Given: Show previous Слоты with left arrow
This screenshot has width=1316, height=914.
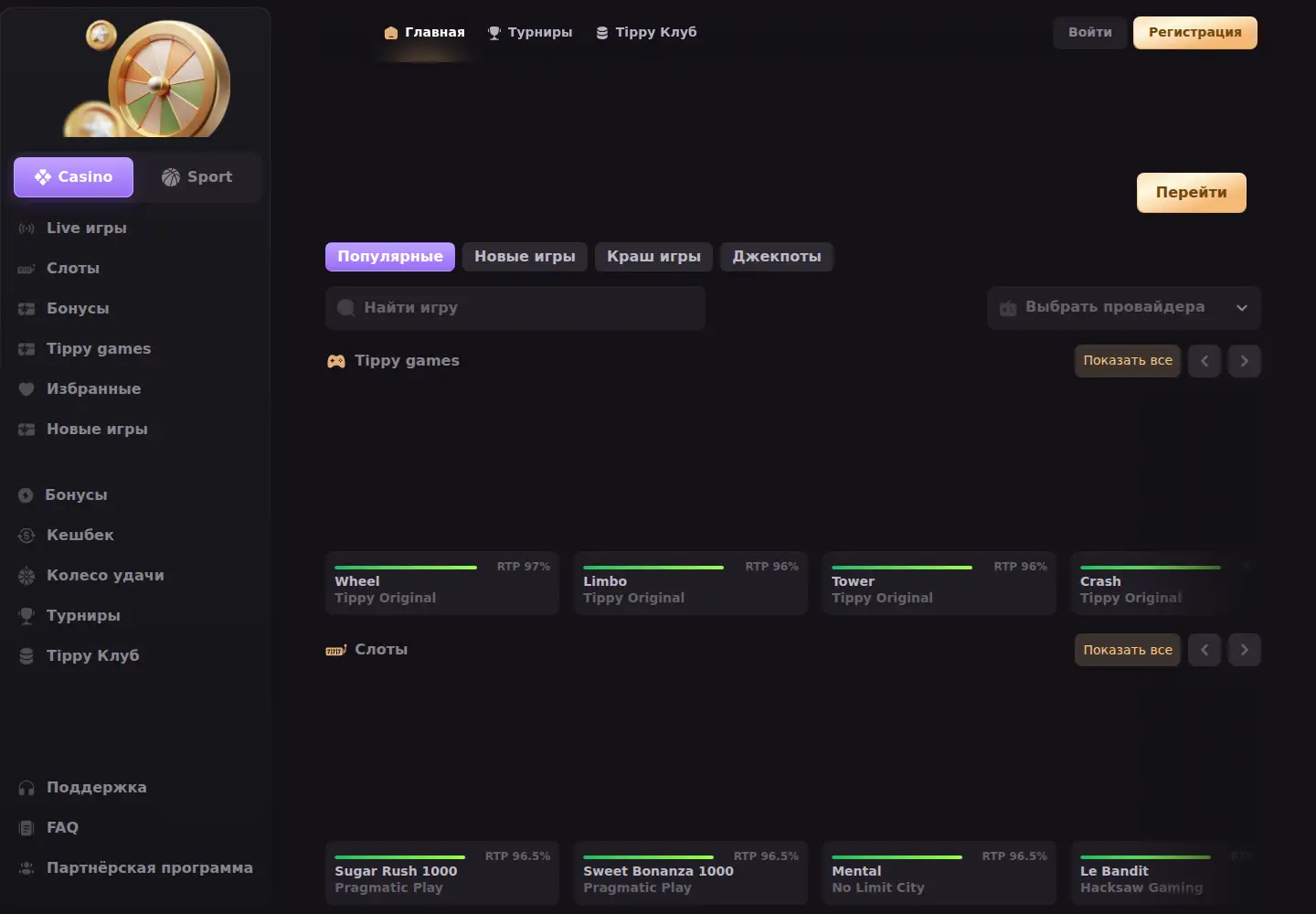Looking at the screenshot, I should [x=1205, y=650].
